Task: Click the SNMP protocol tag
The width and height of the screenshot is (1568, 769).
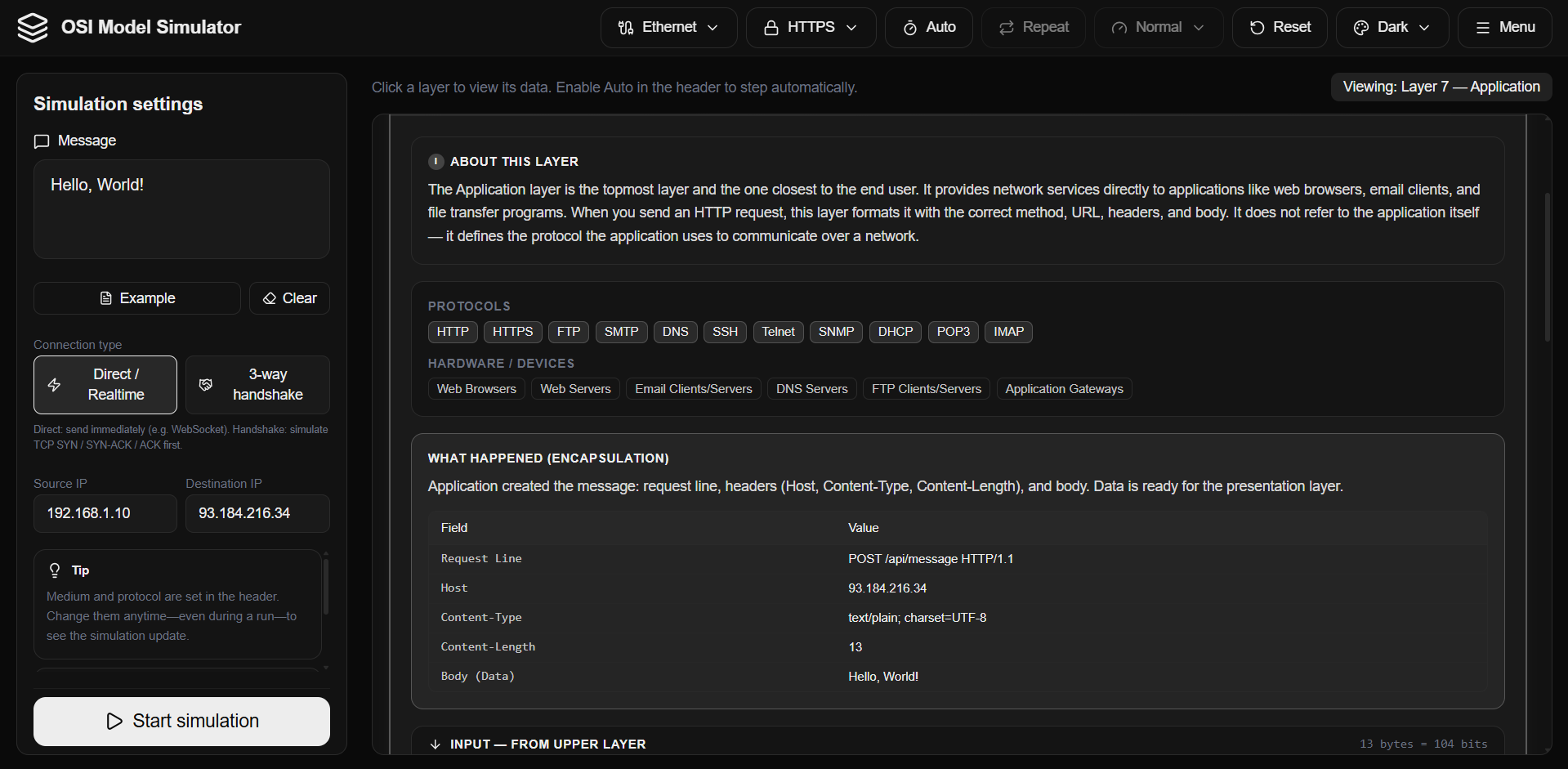Action: click(837, 332)
